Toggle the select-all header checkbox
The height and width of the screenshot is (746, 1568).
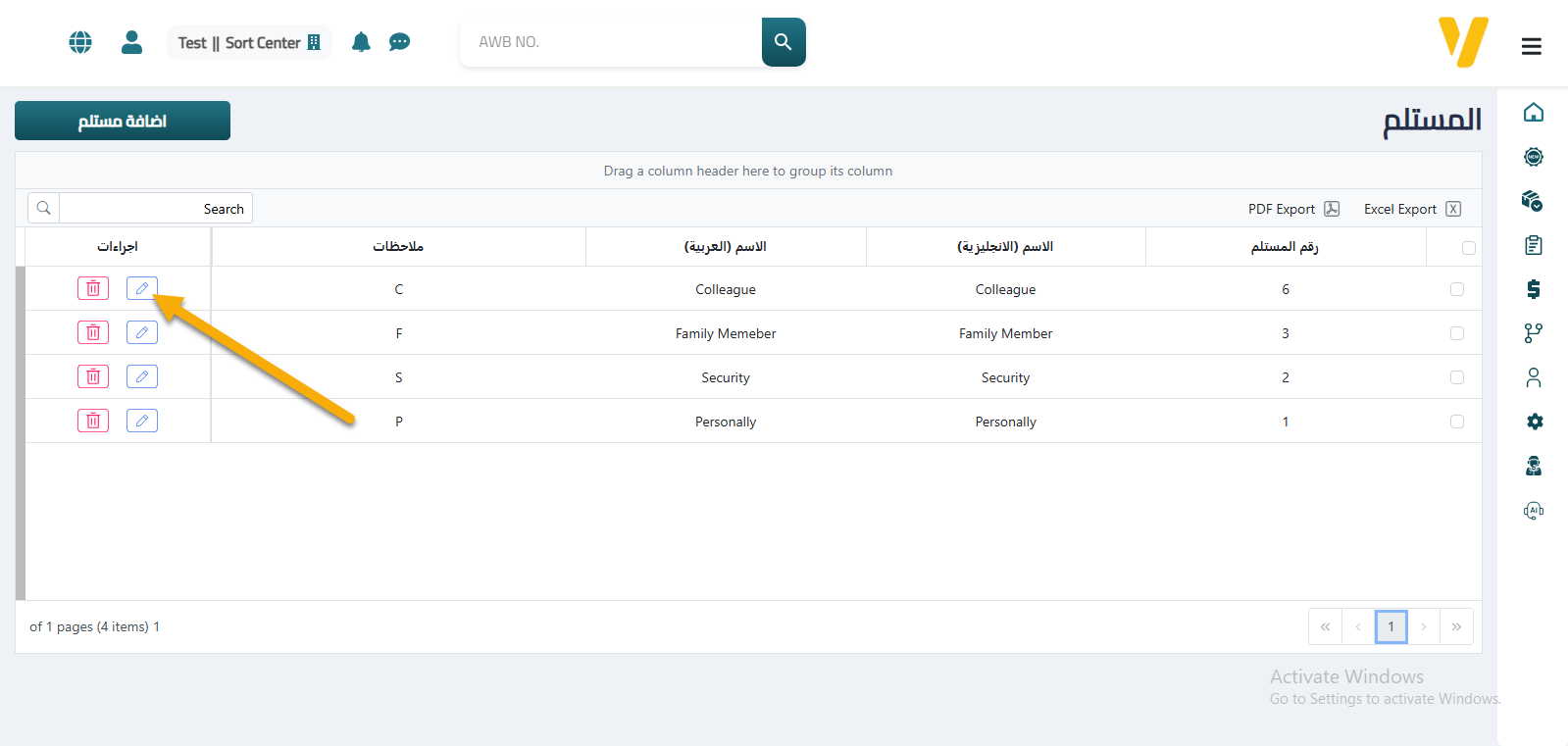[x=1468, y=248]
